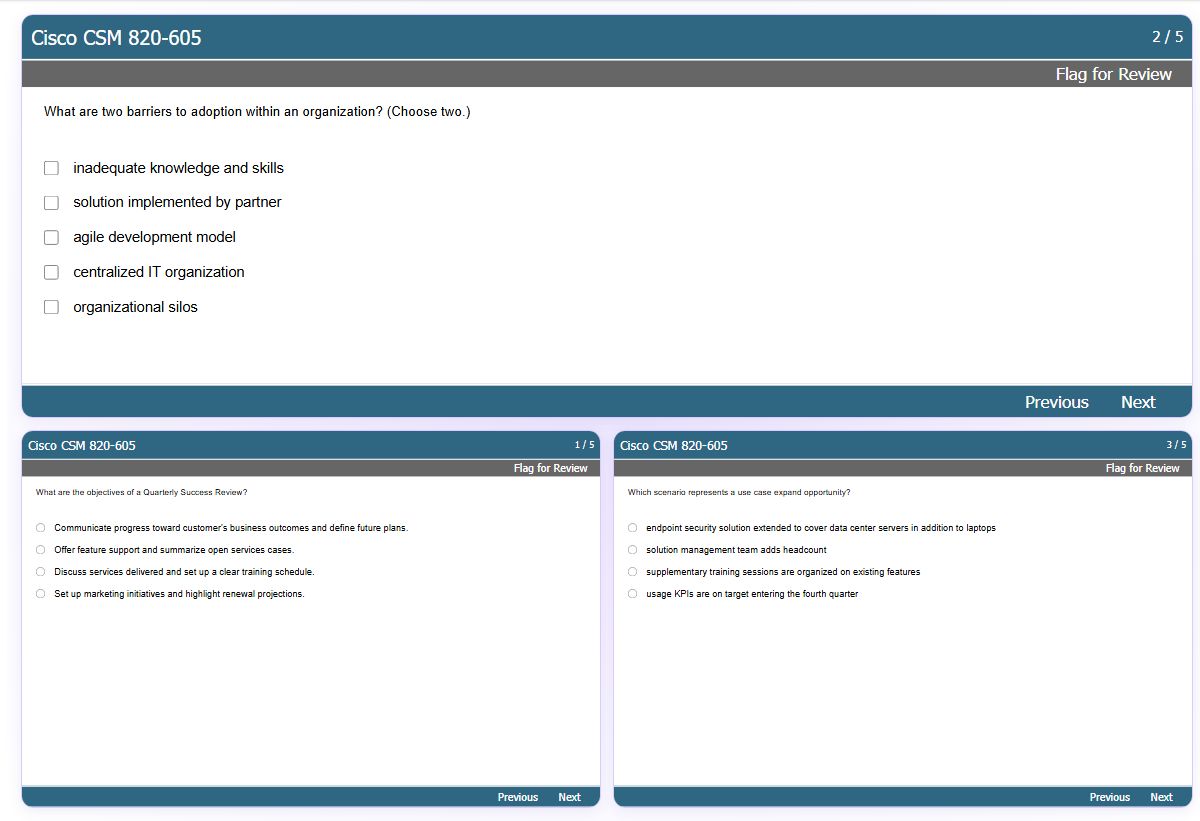Select 'usage KPIs are on target' radio
Image resolution: width=1200 pixels, height=821 pixels.
633,594
